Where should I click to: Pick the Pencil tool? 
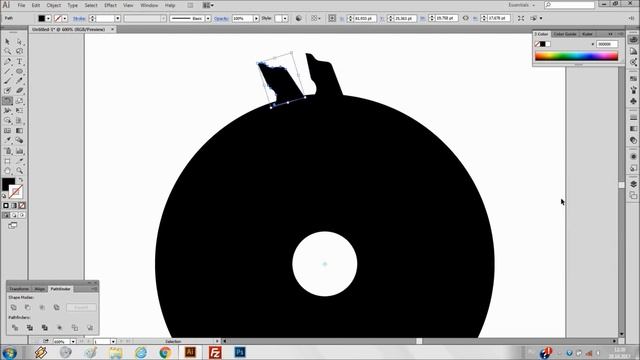tap(19, 81)
